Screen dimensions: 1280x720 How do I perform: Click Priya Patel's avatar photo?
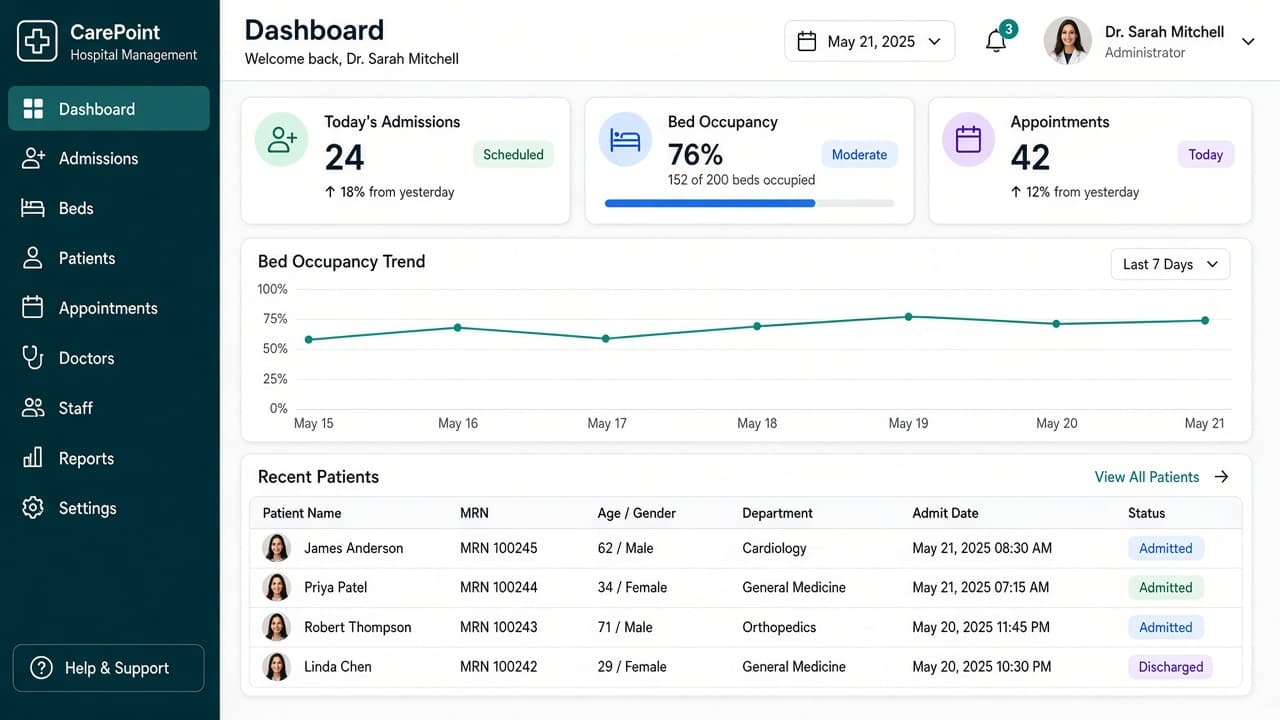(276, 587)
